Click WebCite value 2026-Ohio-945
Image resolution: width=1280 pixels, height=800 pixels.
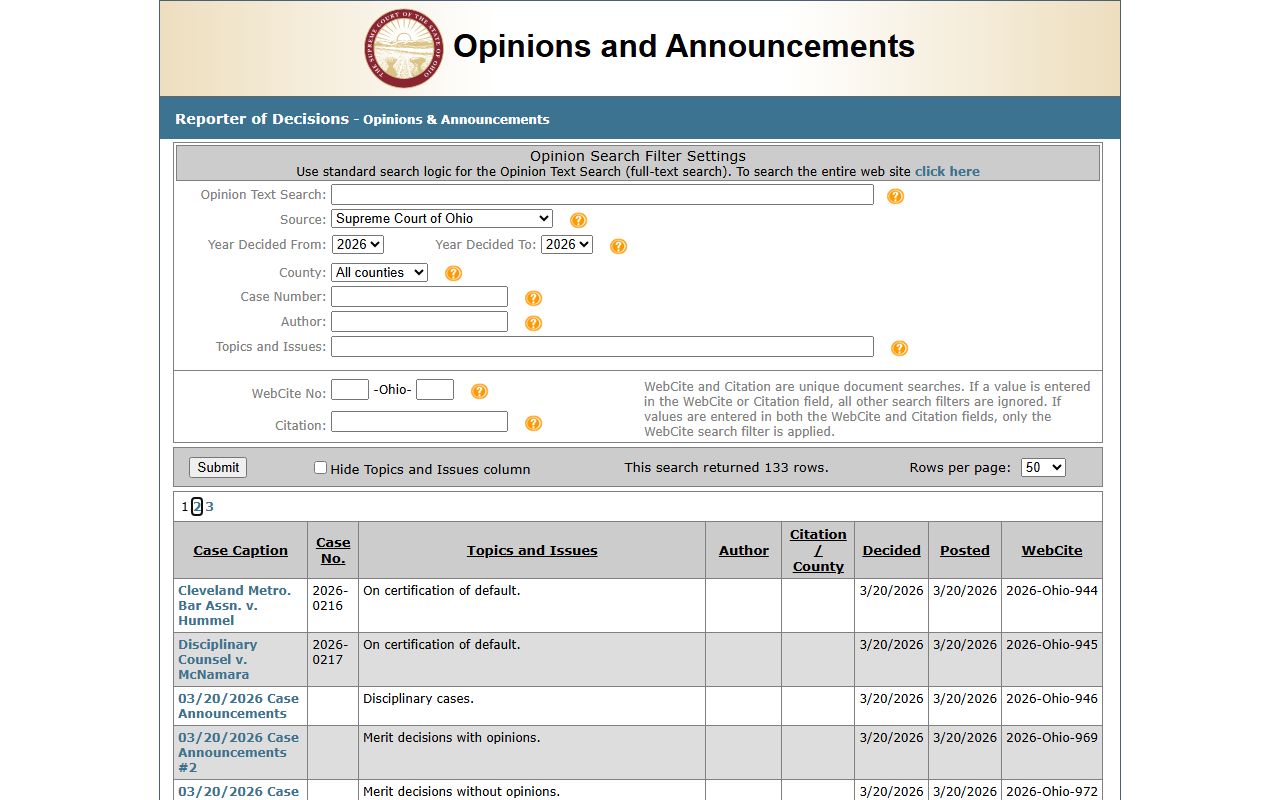[1052, 644]
